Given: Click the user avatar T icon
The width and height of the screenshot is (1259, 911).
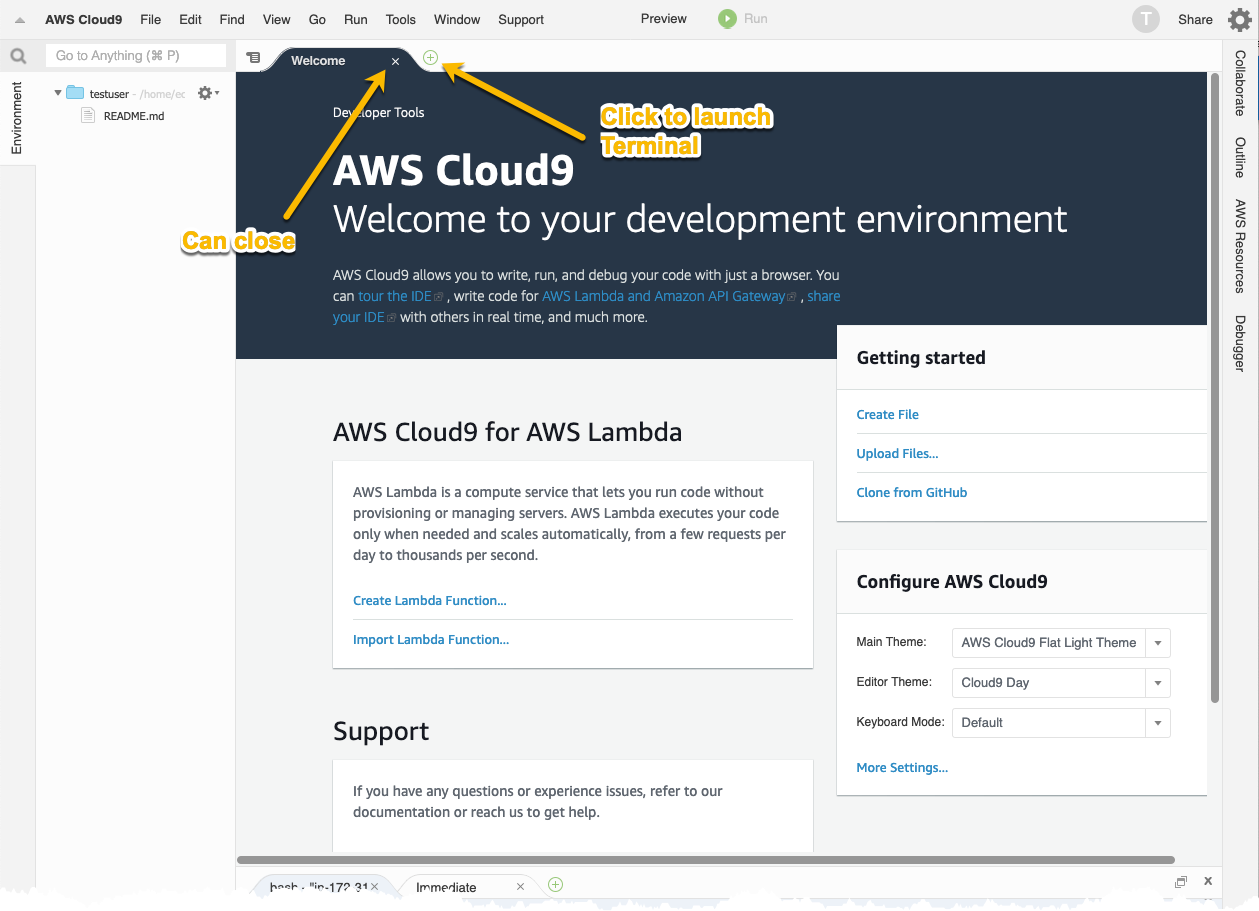Looking at the screenshot, I should tap(1145, 19).
